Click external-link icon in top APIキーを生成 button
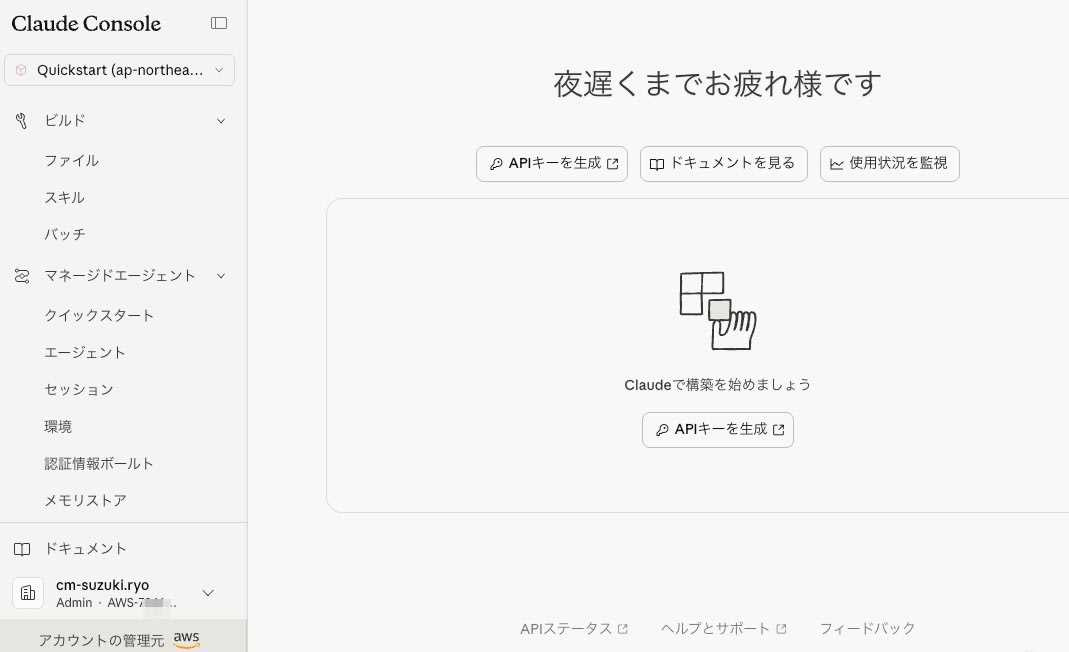The image size is (1069, 652). coord(612,164)
